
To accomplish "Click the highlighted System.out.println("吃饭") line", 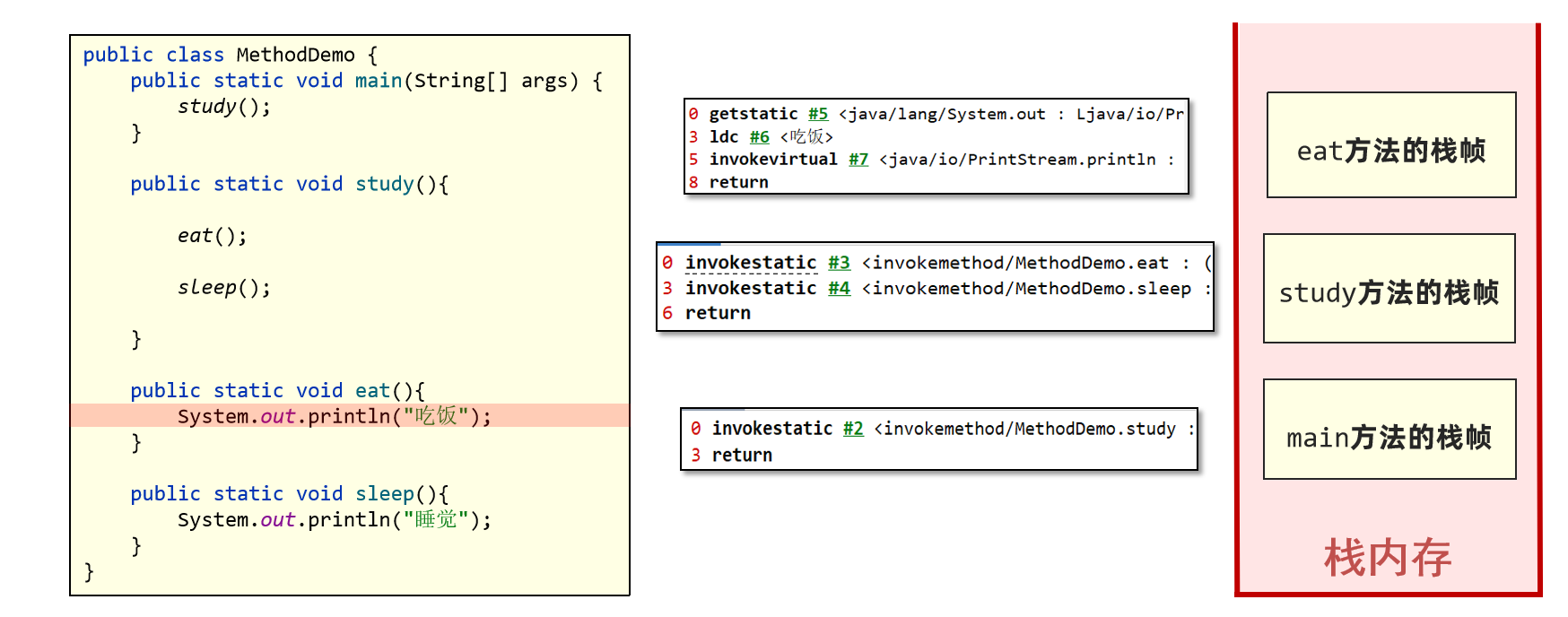I will 334,416.
